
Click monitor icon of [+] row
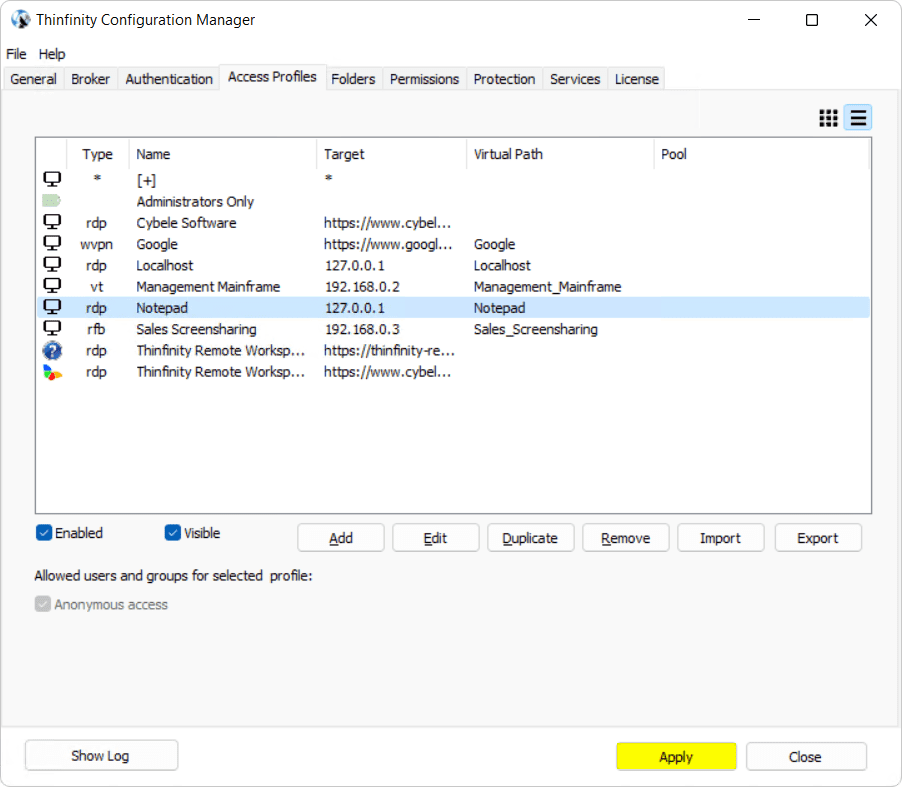pyautogui.click(x=52, y=179)
